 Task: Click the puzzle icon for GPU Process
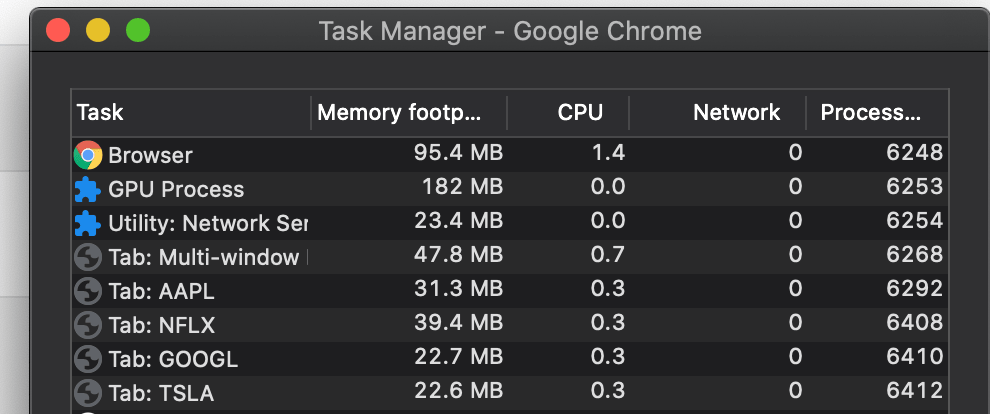[x=88, y=189]
